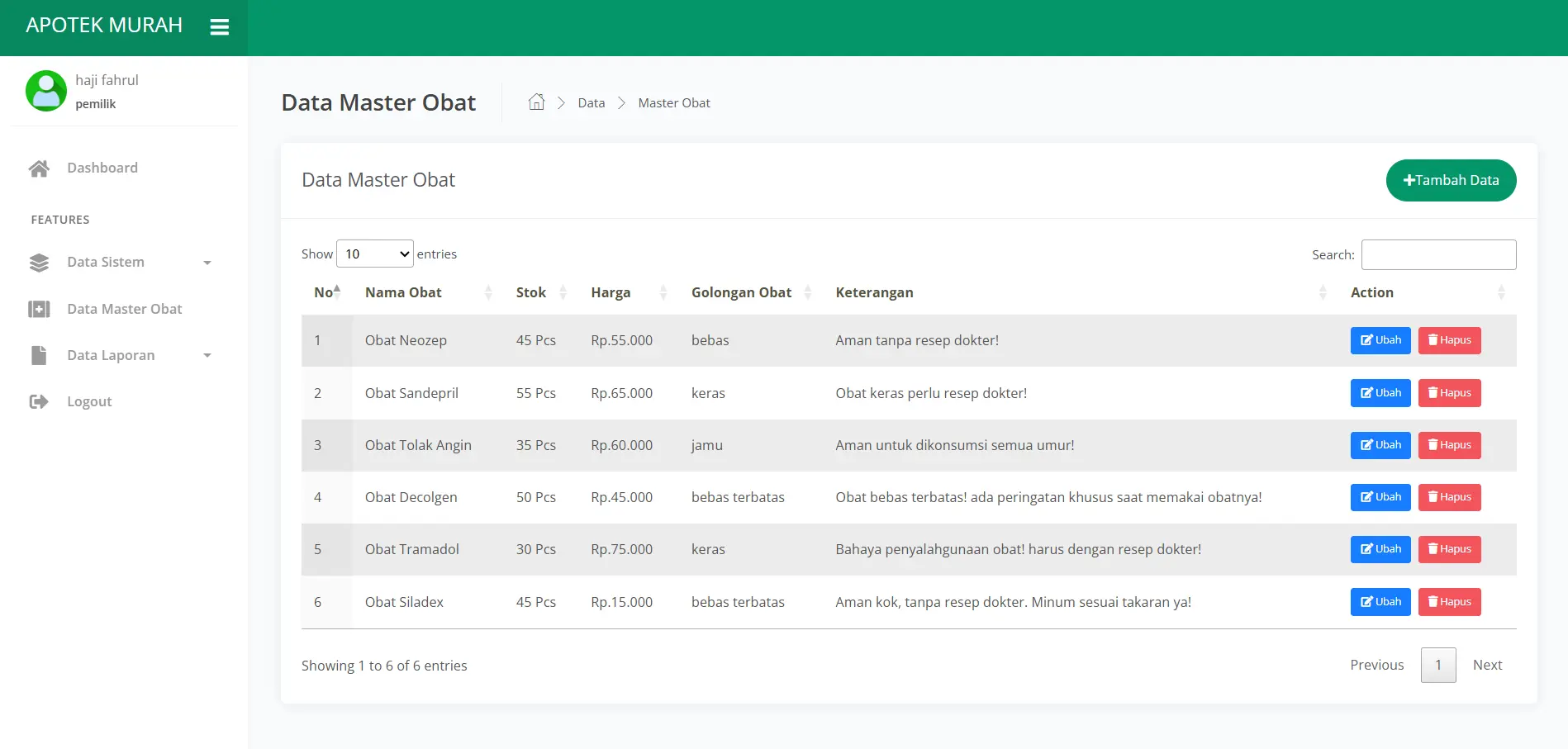Open the Dashboard via its home icon
This screenshot has height=749, width=1568.
click(39, 168)
